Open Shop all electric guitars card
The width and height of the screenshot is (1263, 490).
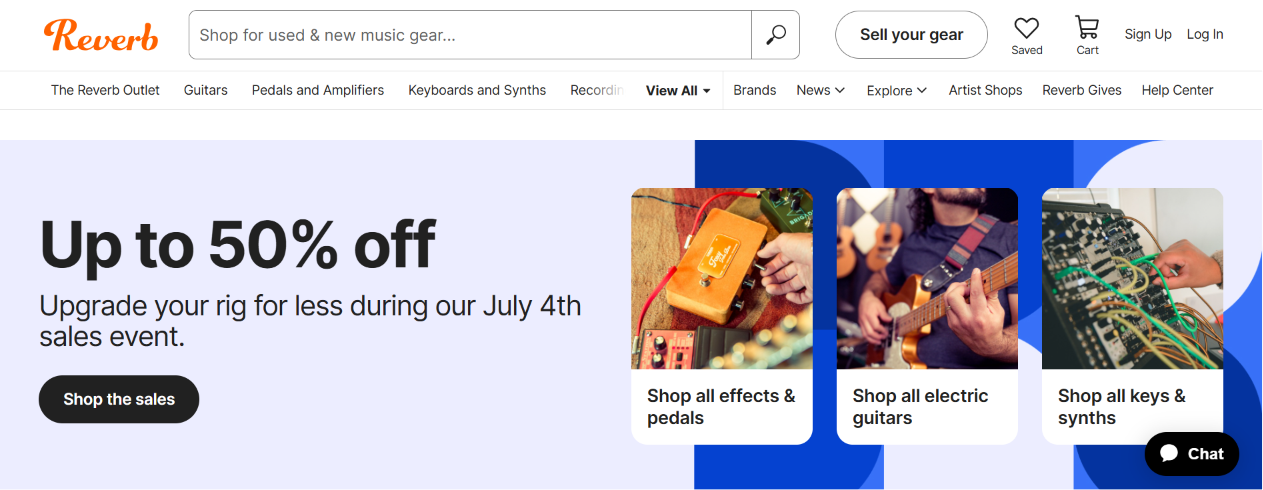click(x=927, y=316)
